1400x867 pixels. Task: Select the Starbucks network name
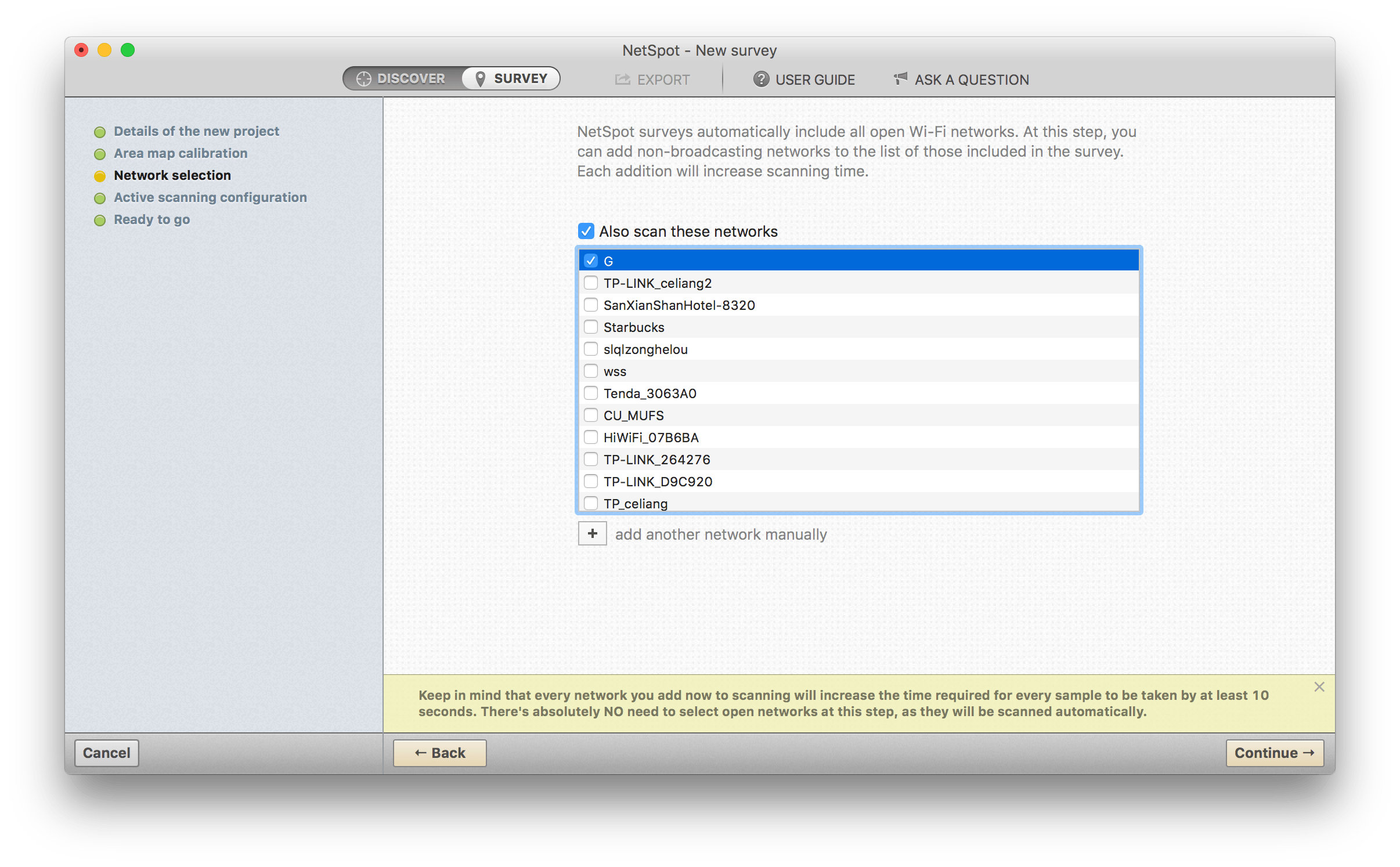coord(634,327)
